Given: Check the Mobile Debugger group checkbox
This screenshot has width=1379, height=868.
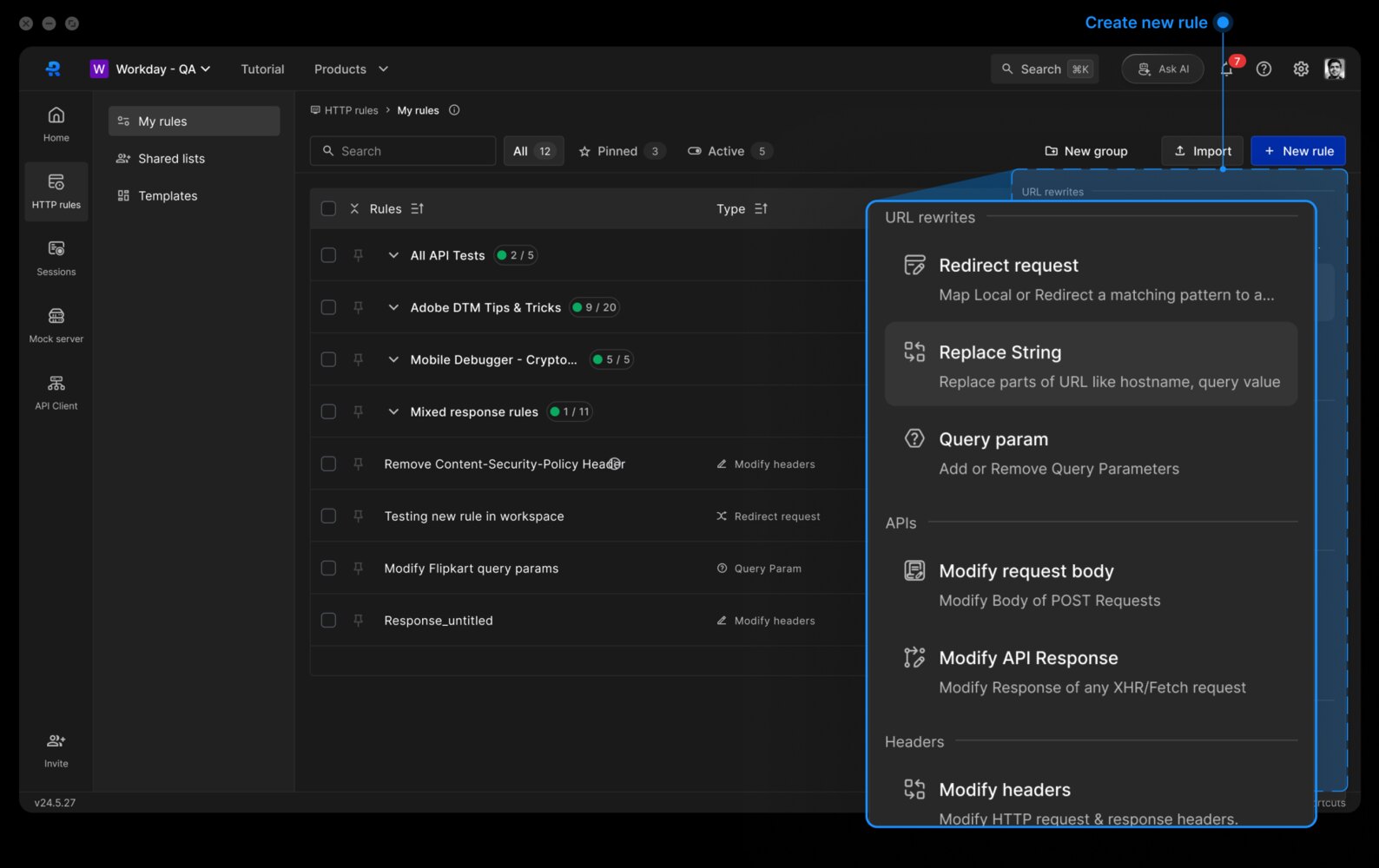Looking at the screenshot, I should click(328, 359).
